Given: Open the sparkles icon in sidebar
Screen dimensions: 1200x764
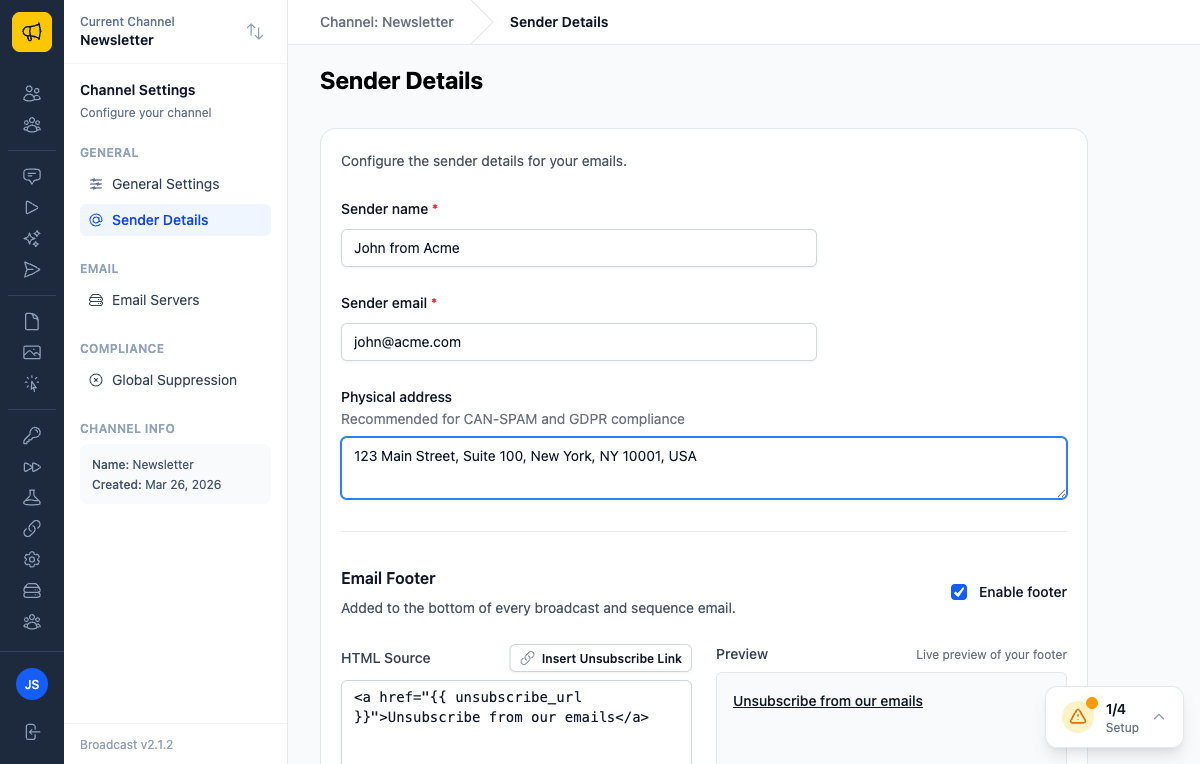Looking at the screenshot, I should tap(32, 239).
